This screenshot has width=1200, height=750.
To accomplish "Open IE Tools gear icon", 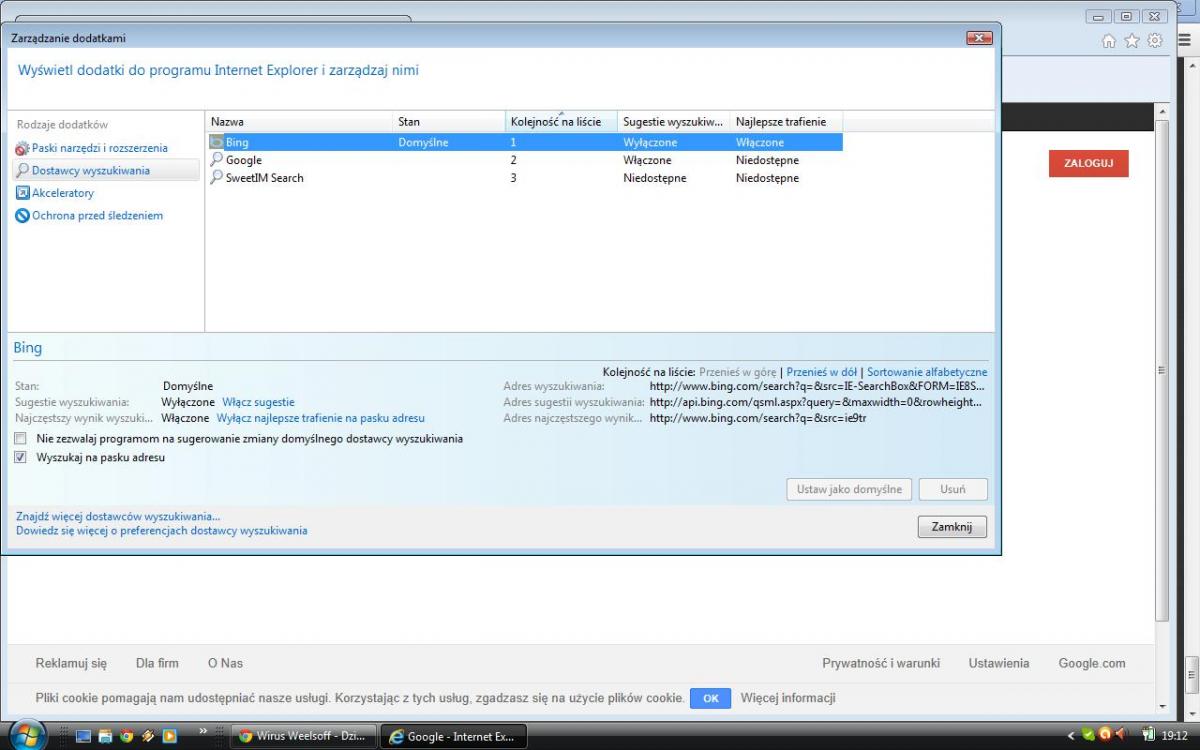I will click(1155, 41).
